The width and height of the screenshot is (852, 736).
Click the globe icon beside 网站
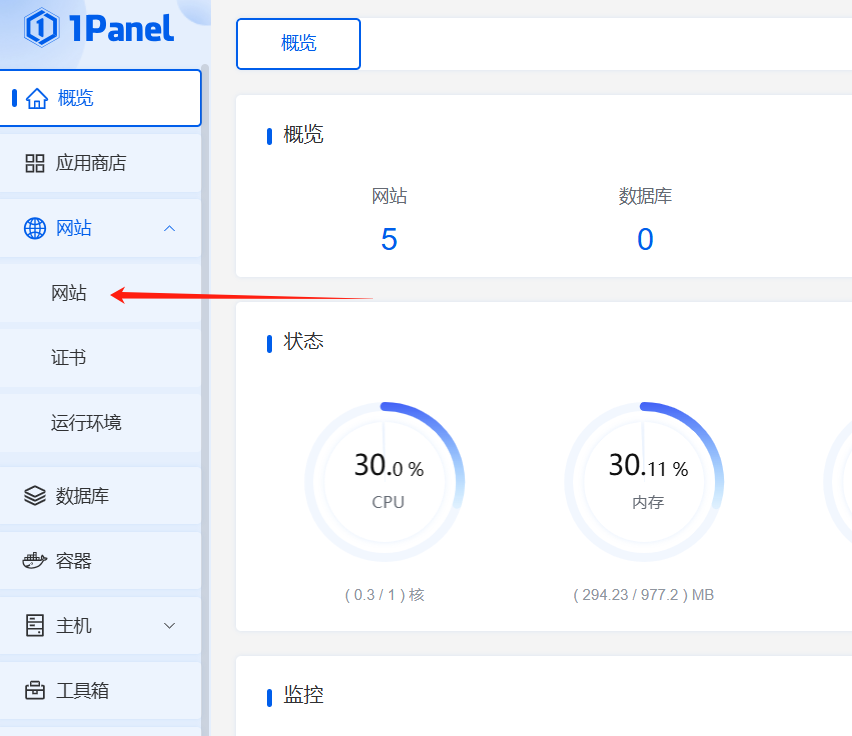(35, 228)
